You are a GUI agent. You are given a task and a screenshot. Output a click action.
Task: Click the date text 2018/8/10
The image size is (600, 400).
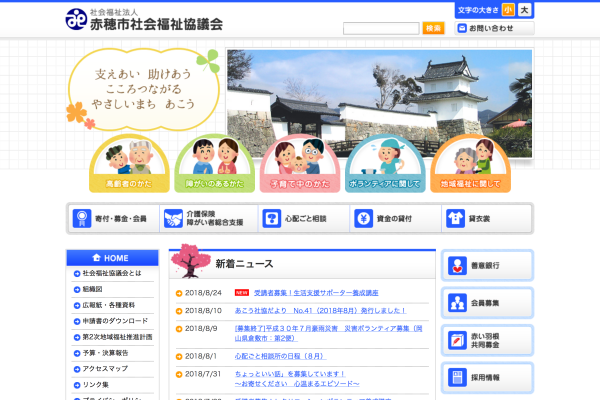point(203,310)
